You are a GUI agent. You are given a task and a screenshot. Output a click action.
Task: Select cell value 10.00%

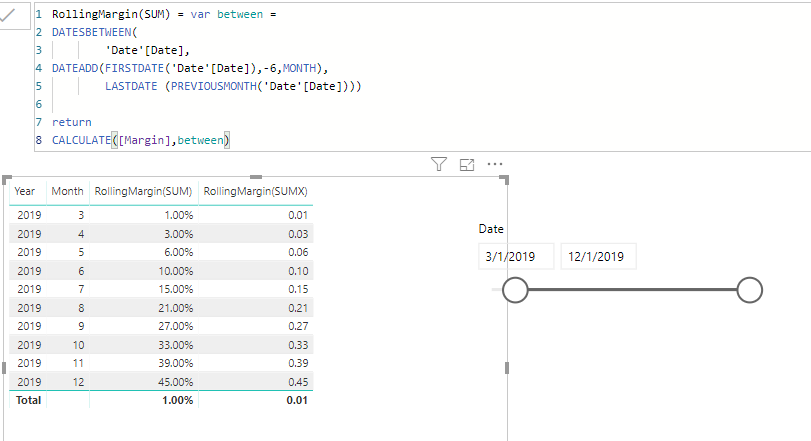click(x=176, y=271)
